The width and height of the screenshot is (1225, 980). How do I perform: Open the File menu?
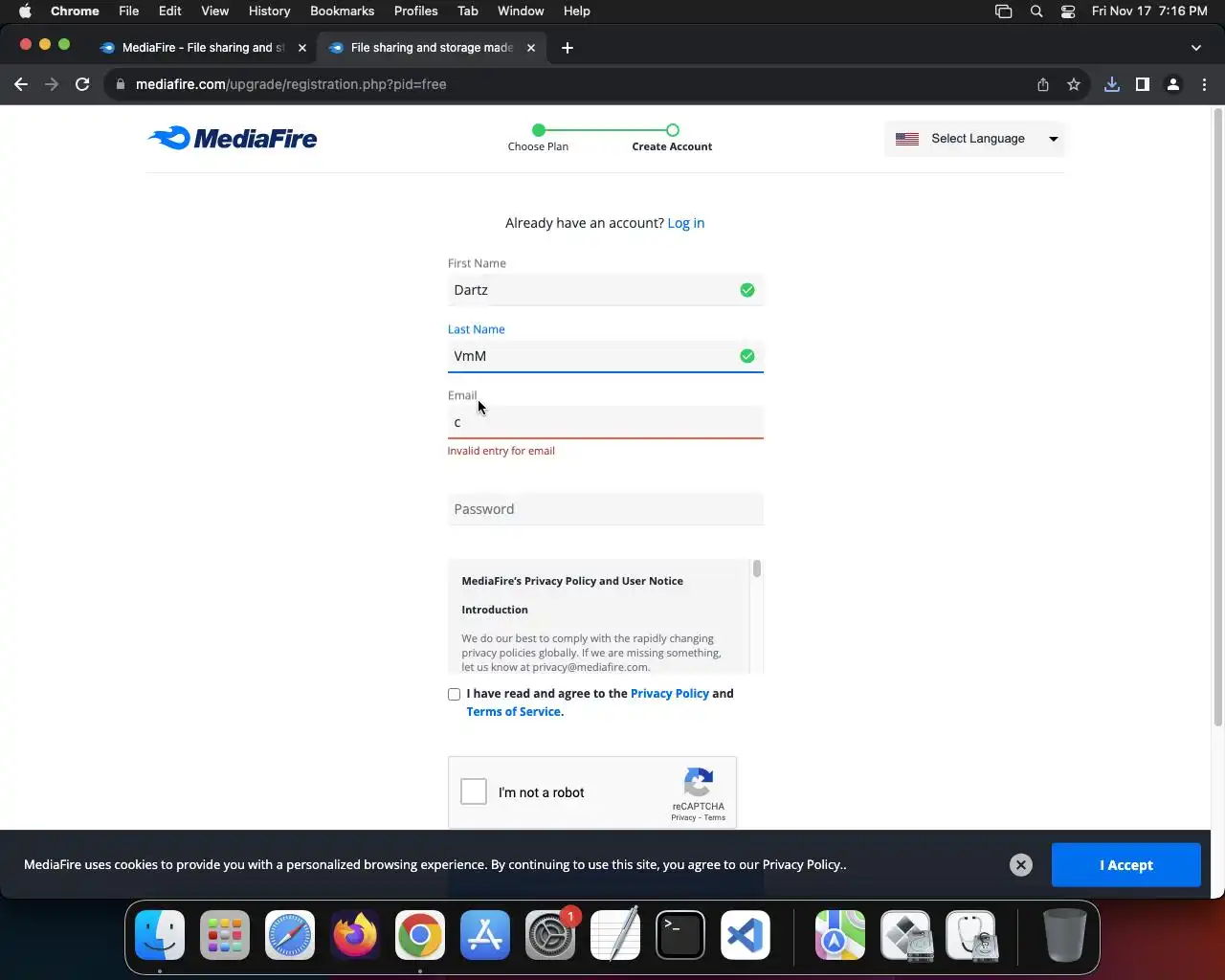tap(129, 11)
